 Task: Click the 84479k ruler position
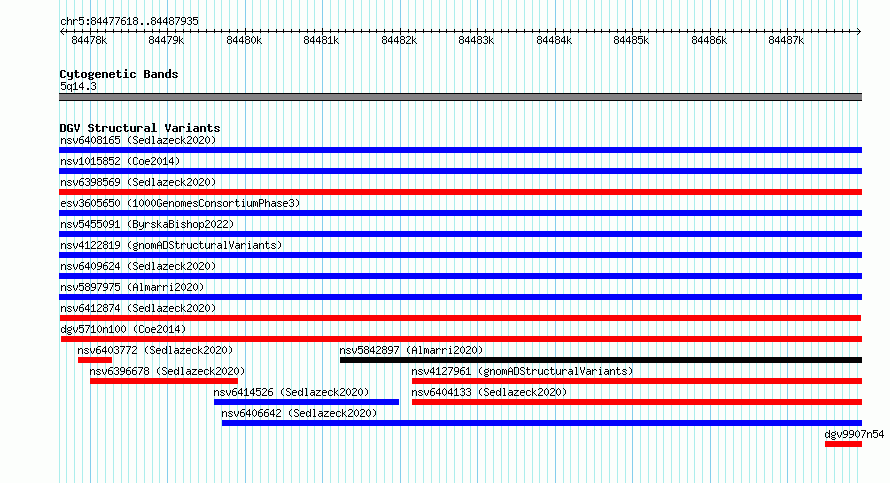click(166, 40)
